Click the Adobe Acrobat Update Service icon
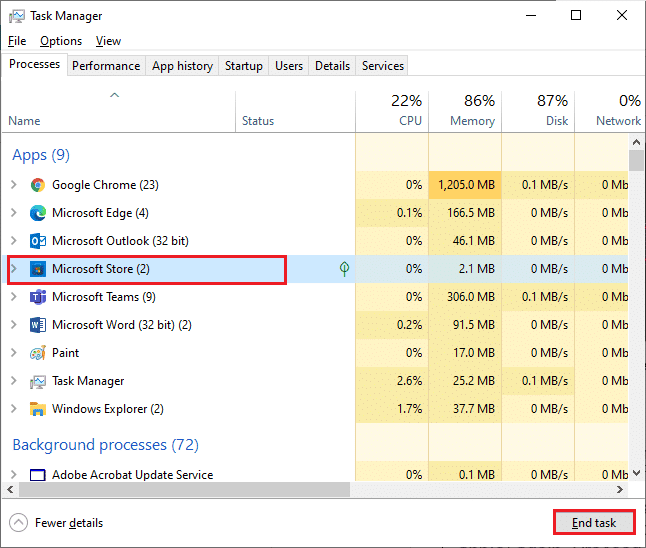 [x=37, y=475]
